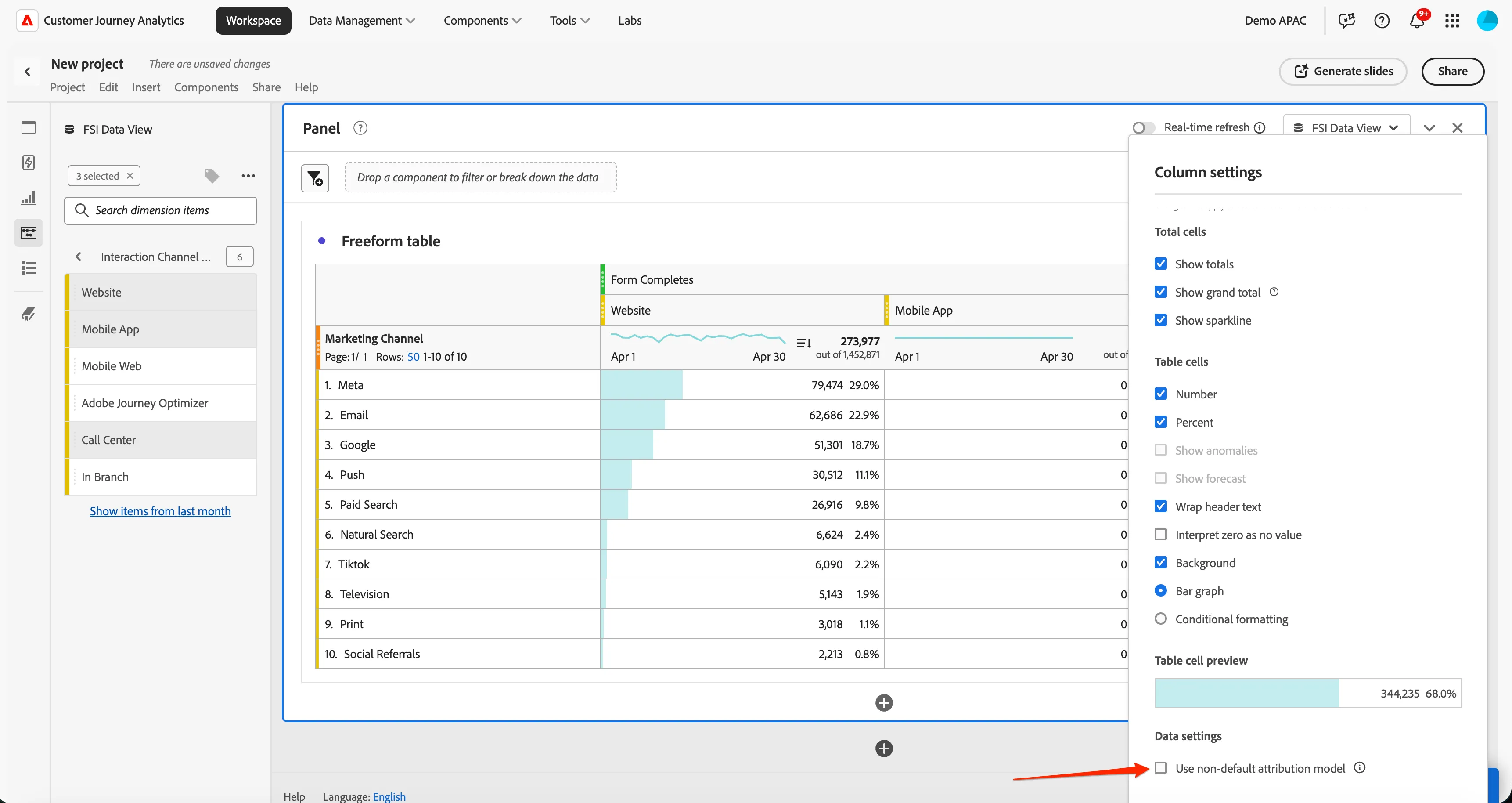Toggle Real-time refresh switch
Viewport: 1512px width, 803px height.
1143,127
